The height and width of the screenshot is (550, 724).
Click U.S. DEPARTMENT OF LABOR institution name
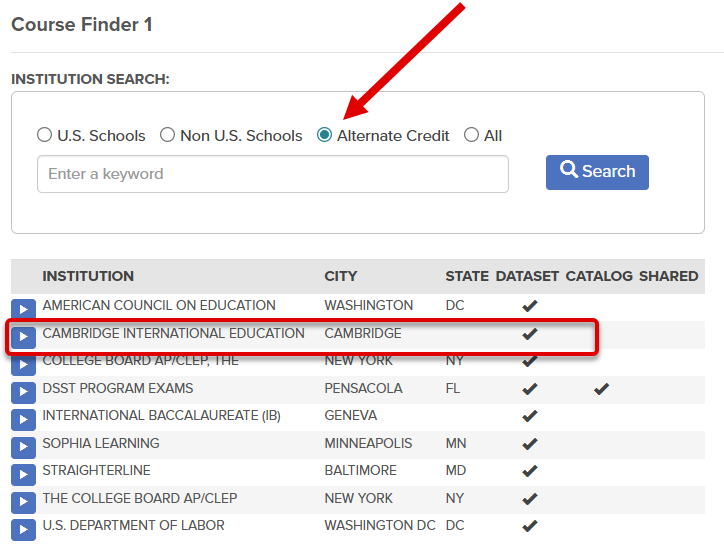click(x=133, y=525)
